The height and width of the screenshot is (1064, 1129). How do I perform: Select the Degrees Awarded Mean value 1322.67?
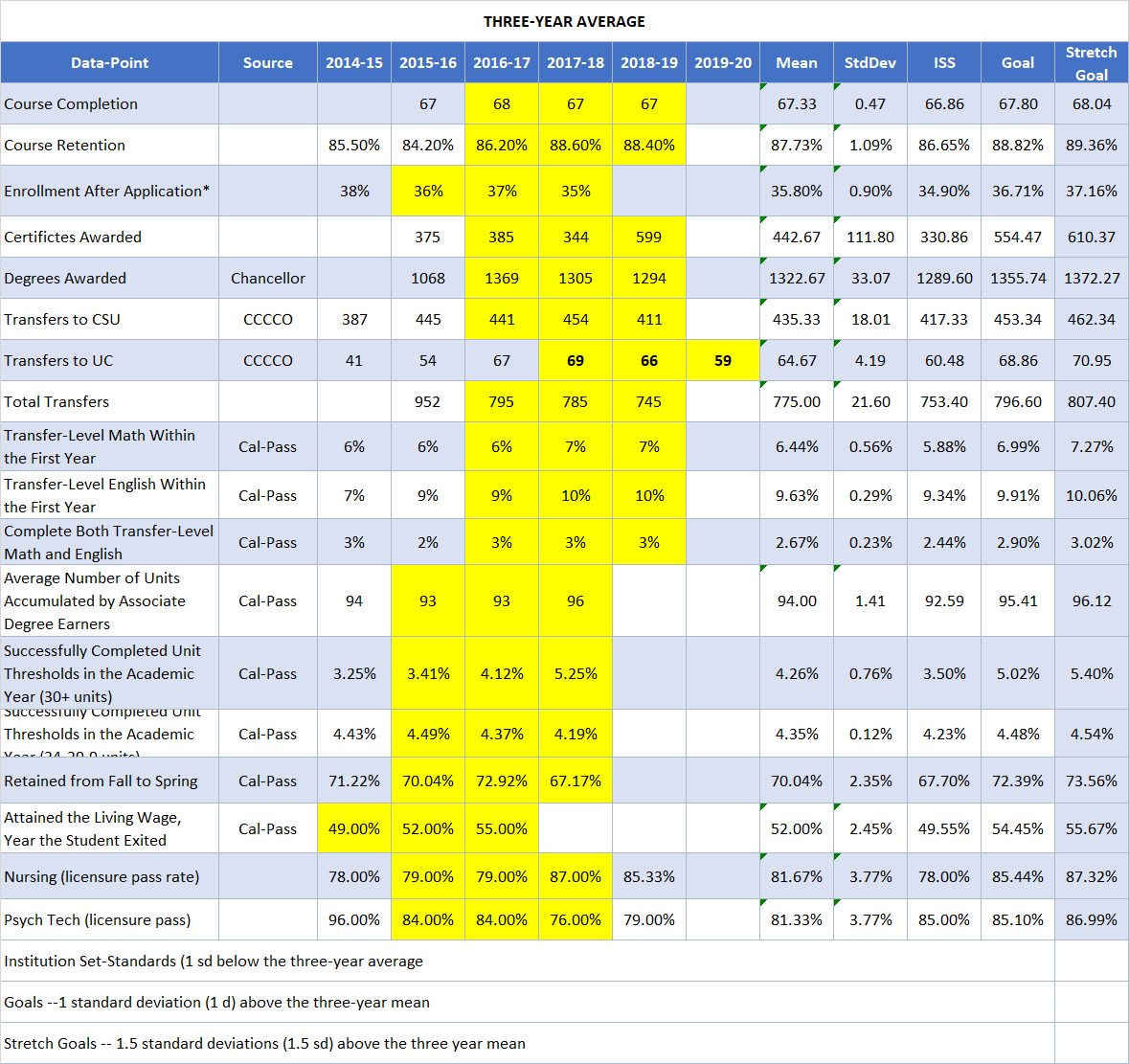797,279
